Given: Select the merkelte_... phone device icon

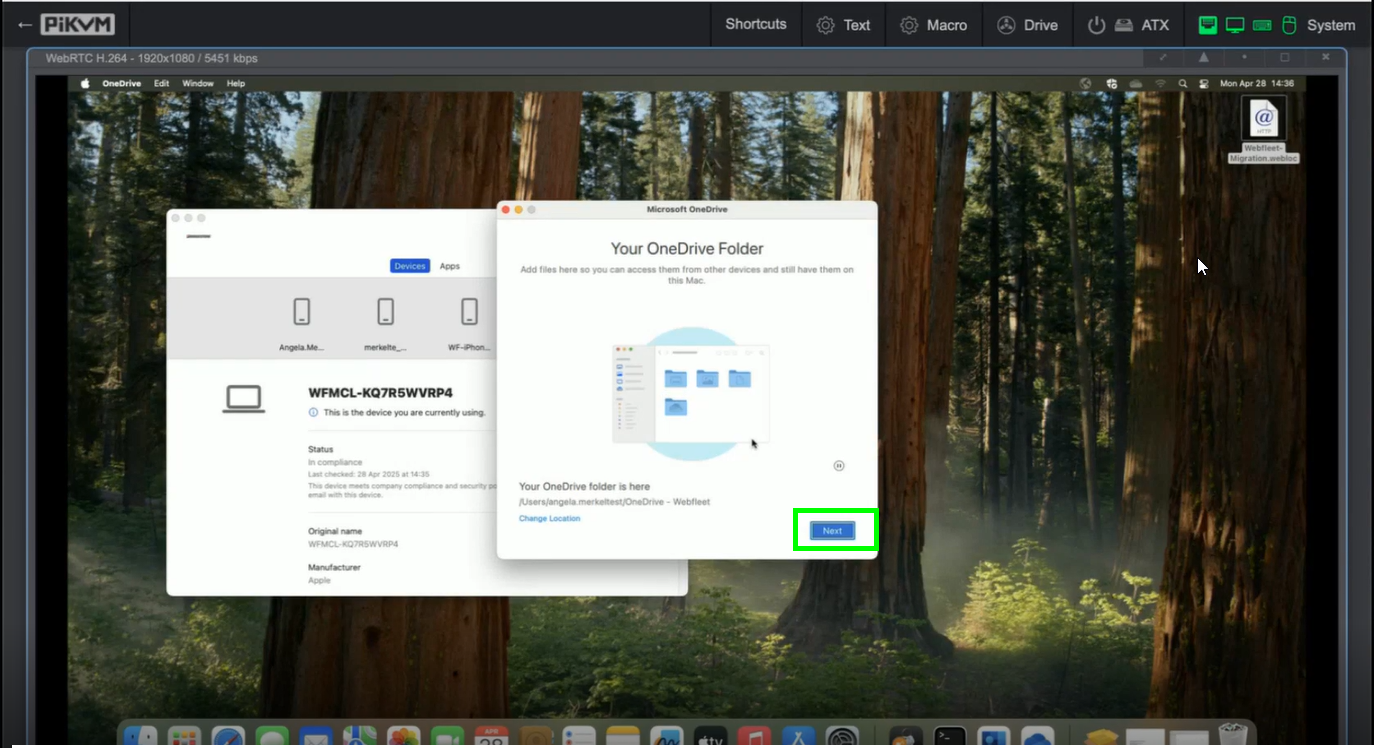Looking at the screenshot, I should click(x=385, y=312).
